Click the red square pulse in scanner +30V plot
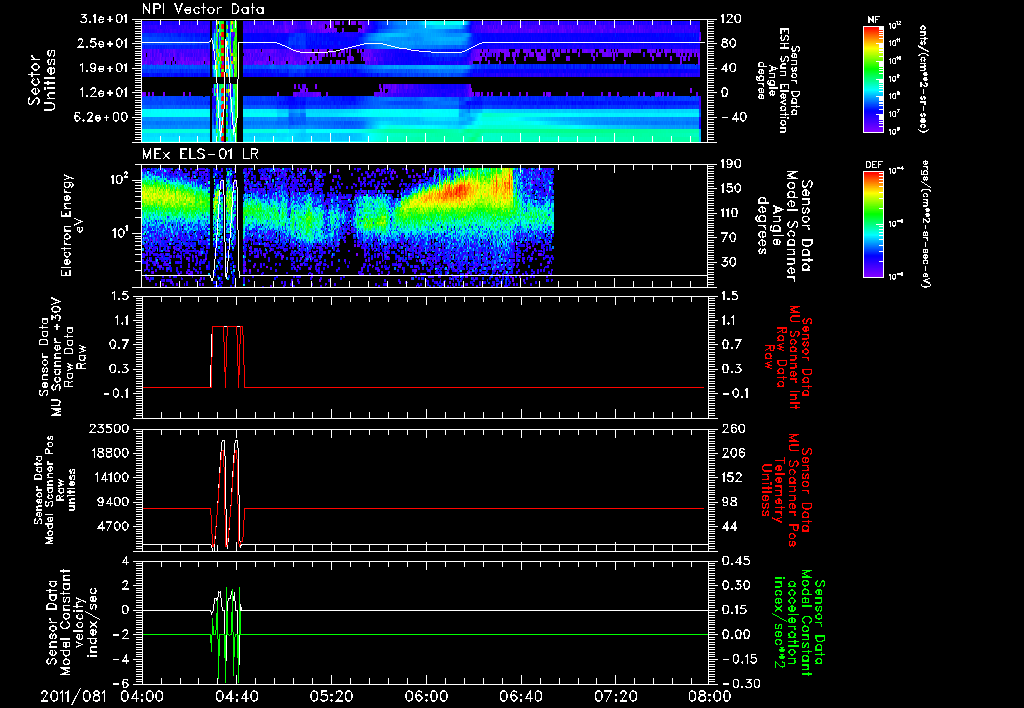This screenshot has width=1024, height=708. 227,357
